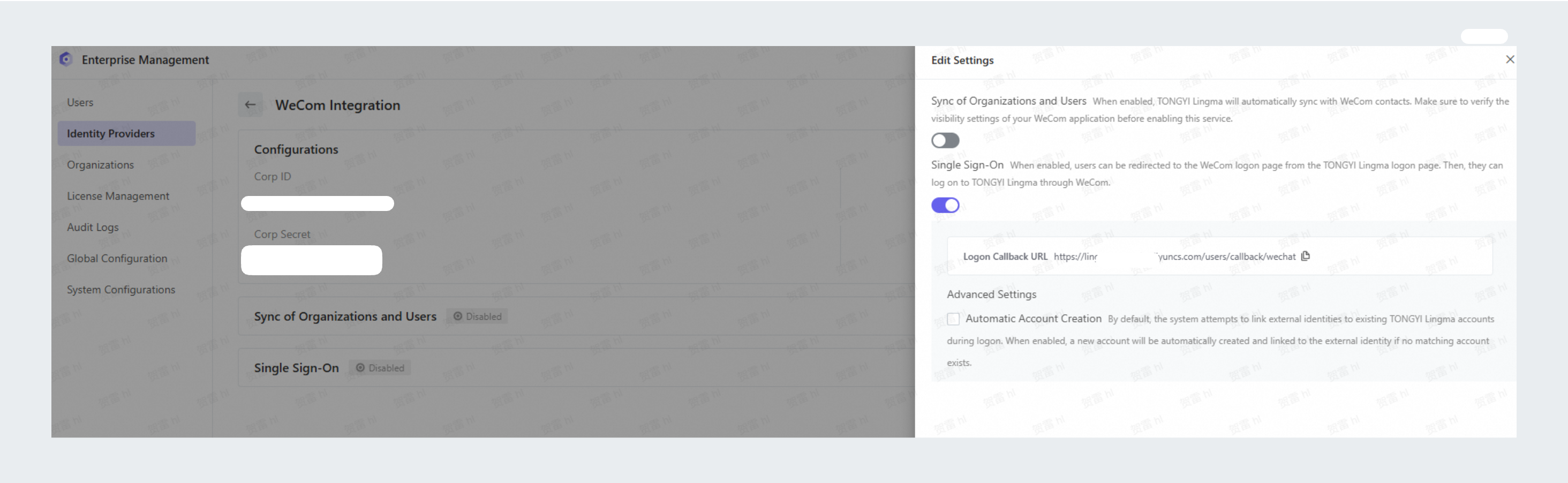This screenshot has height=483, width=1568.
Task: Click the Corp Secret field
Action: coord(312,260)
